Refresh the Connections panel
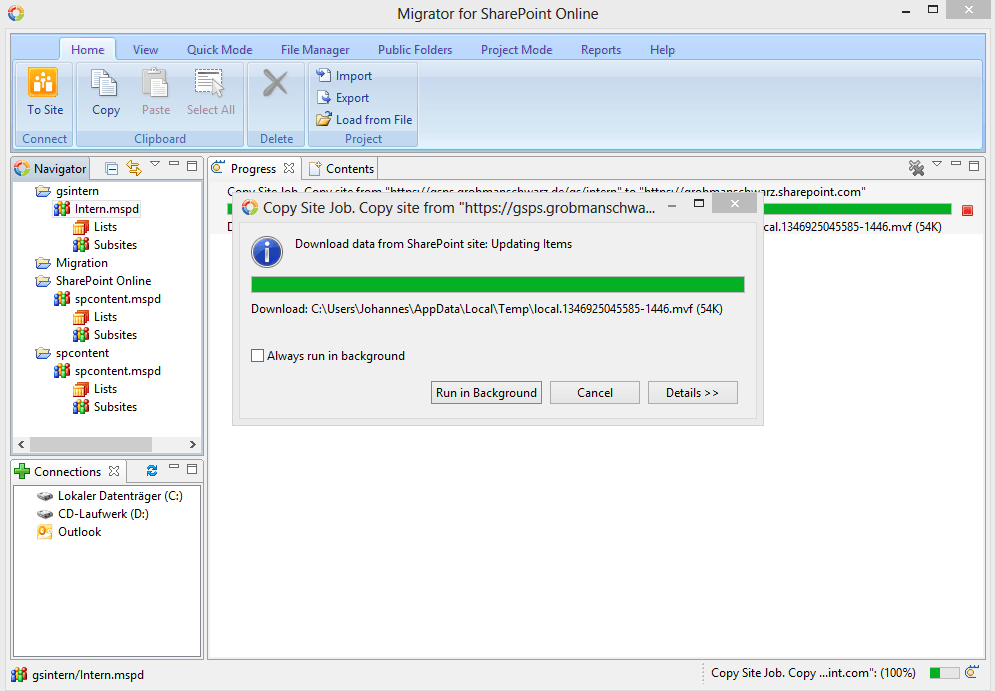 pos(152,471)
